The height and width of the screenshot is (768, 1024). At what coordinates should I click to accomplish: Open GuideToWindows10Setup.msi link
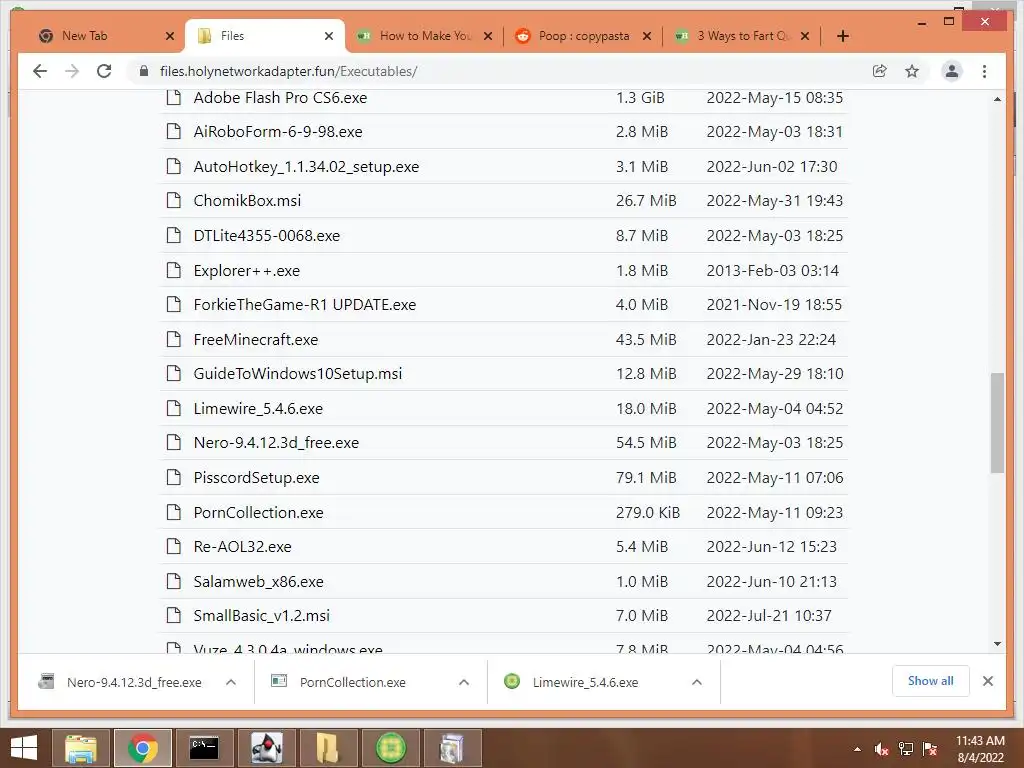(x=298, y=374)
